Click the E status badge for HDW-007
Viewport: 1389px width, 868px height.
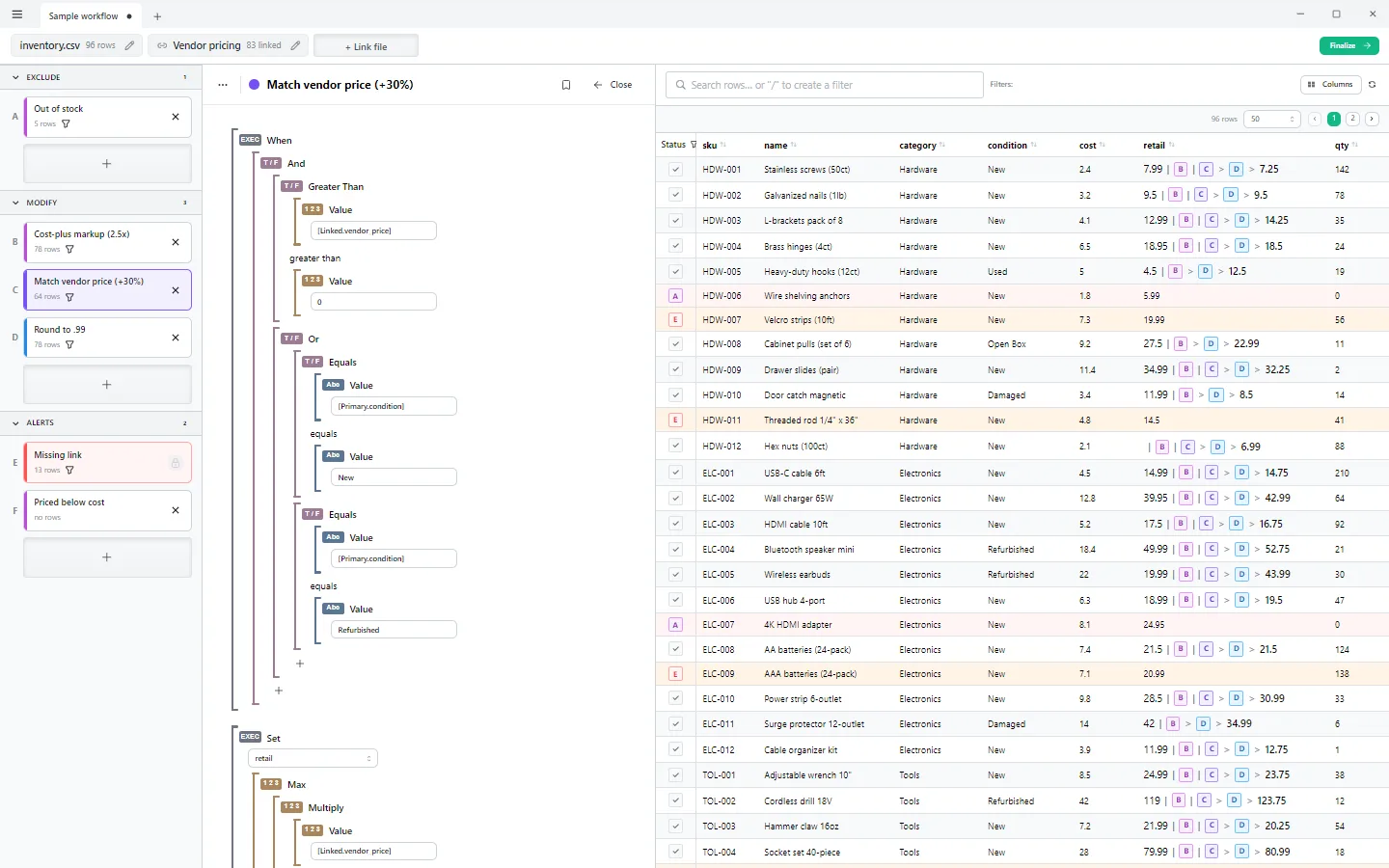675,320
